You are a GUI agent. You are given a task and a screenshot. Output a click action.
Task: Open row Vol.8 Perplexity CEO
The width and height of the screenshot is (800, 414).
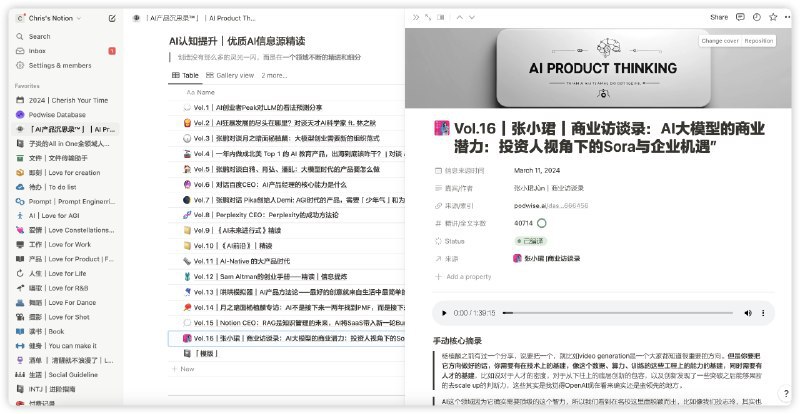click(266, 215)
